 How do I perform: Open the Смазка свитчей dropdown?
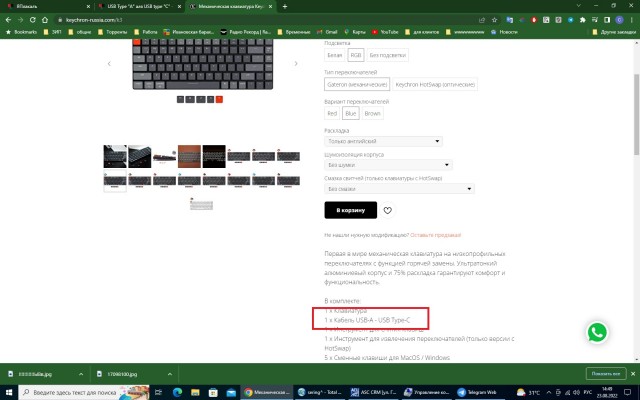pyautogui.click(x=399, y=189)
